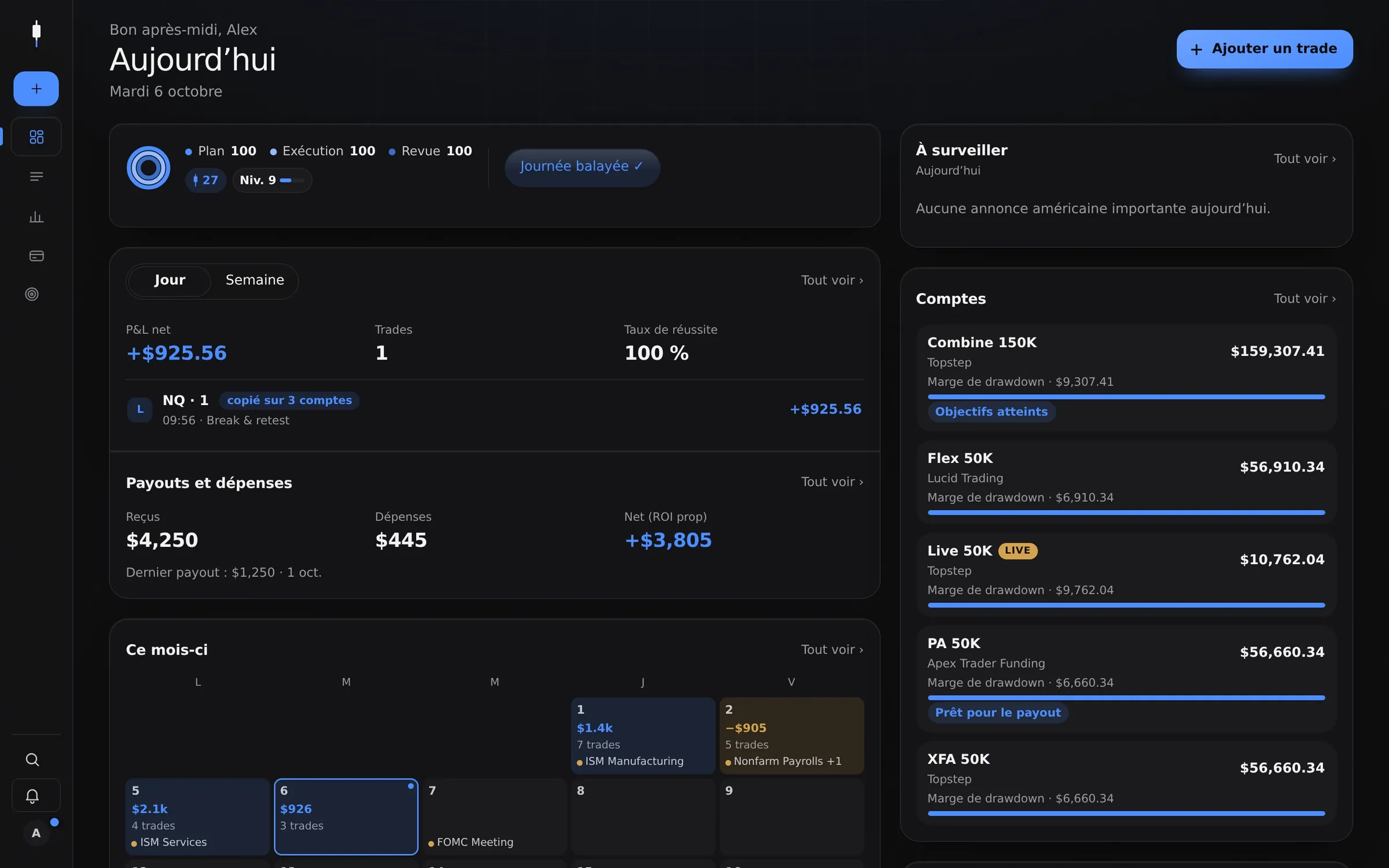
Task: Click the Niv. 9 level progress bar
Action: (x=292, y=181)
